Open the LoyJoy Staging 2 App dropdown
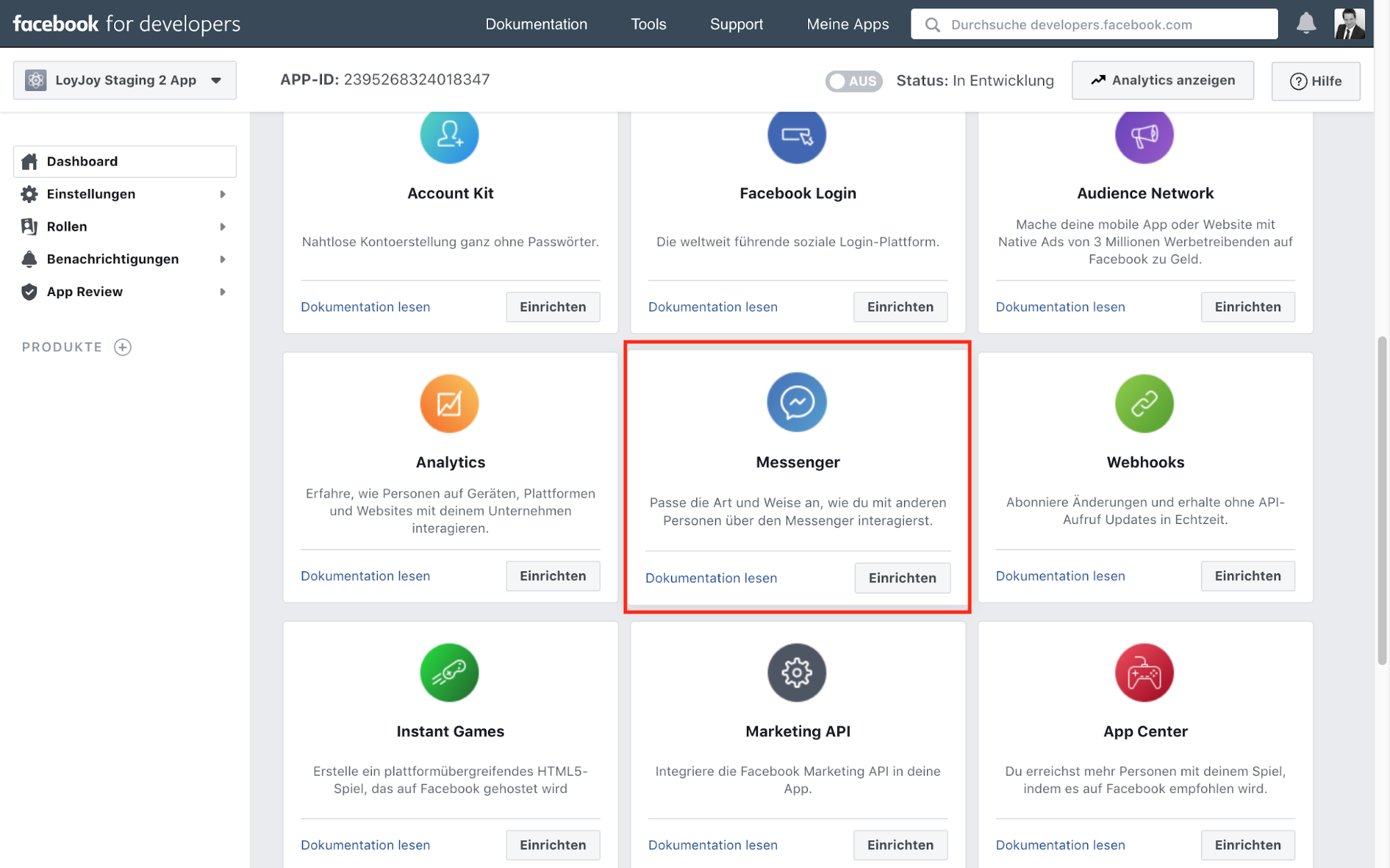1390x868 pixels. click(x=124, y=80)
